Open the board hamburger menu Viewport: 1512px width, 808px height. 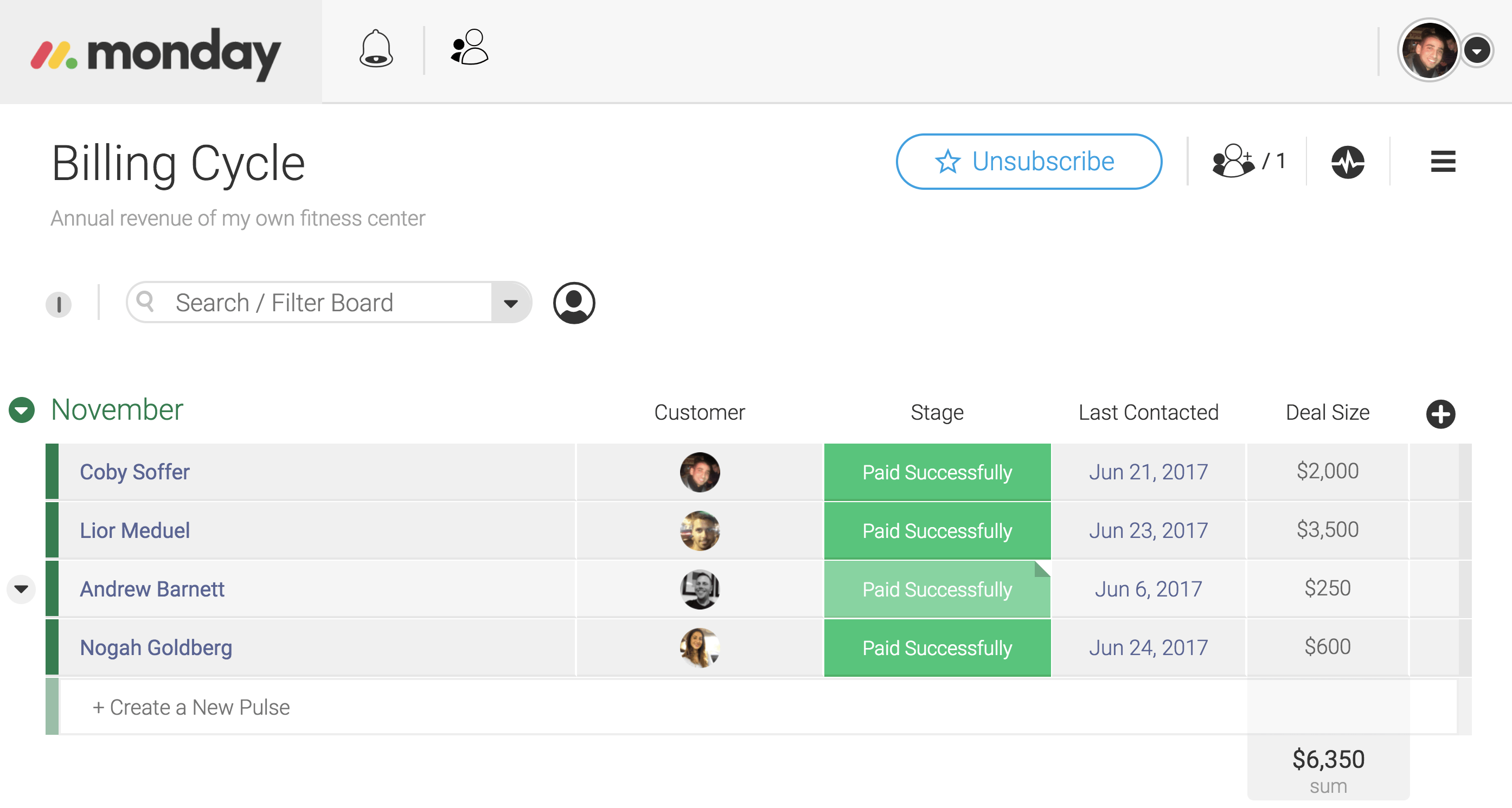pos(1443,162)
